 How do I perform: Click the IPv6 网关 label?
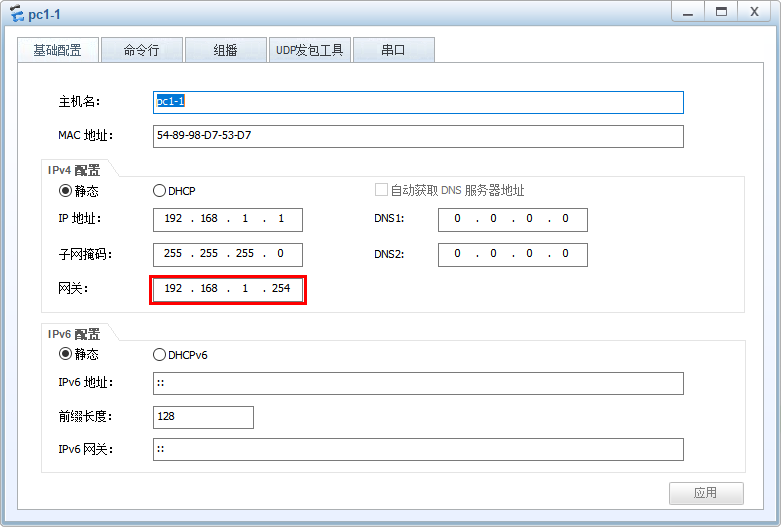click(85, 449)
